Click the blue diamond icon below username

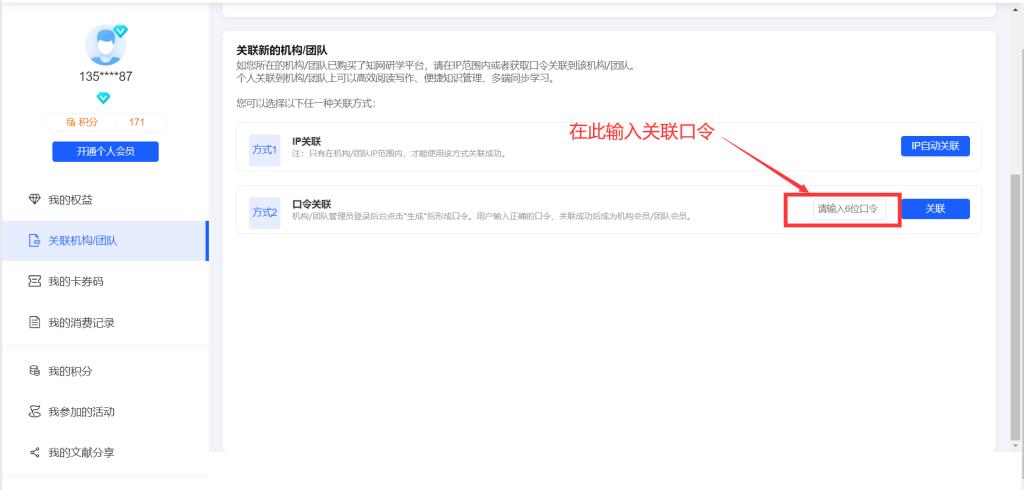(x=104, y=98)
